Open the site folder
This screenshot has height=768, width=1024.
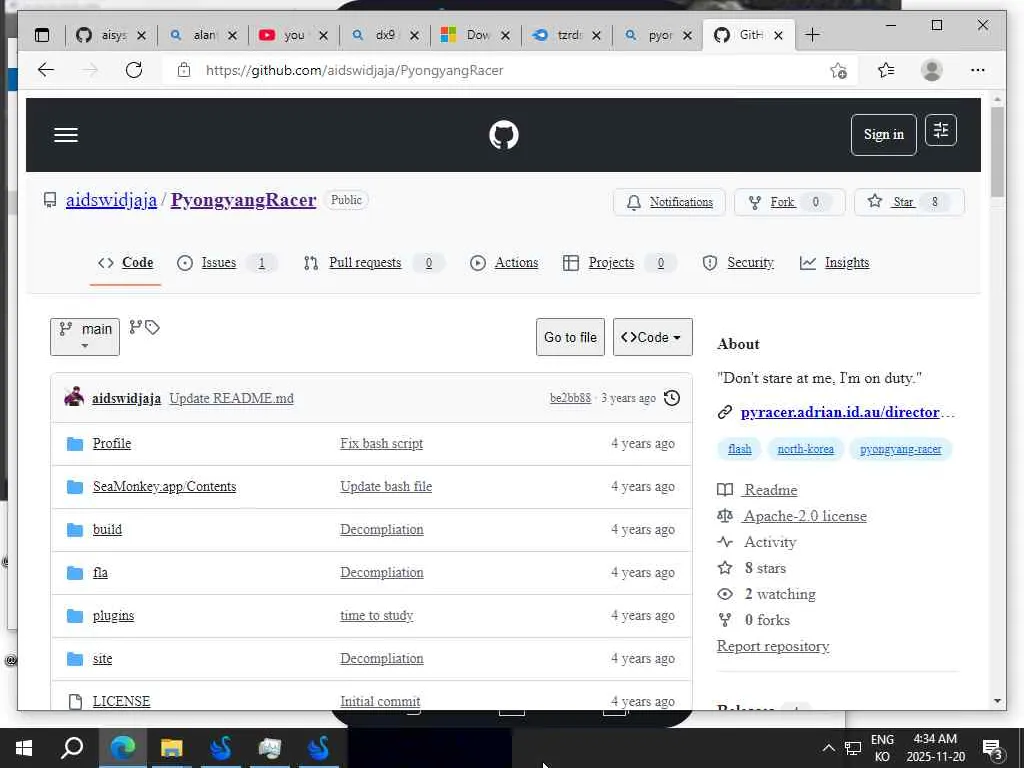tap(102, 658)
